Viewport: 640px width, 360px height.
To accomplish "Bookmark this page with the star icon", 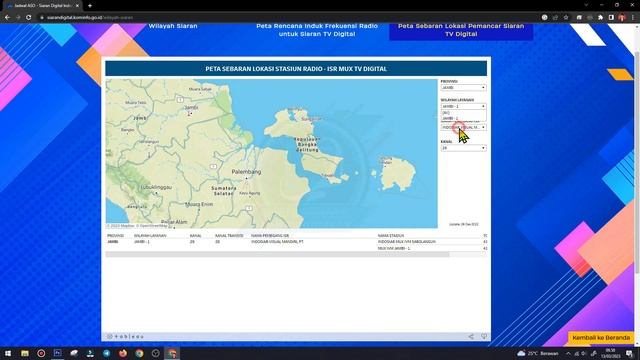I will (566, 18).
